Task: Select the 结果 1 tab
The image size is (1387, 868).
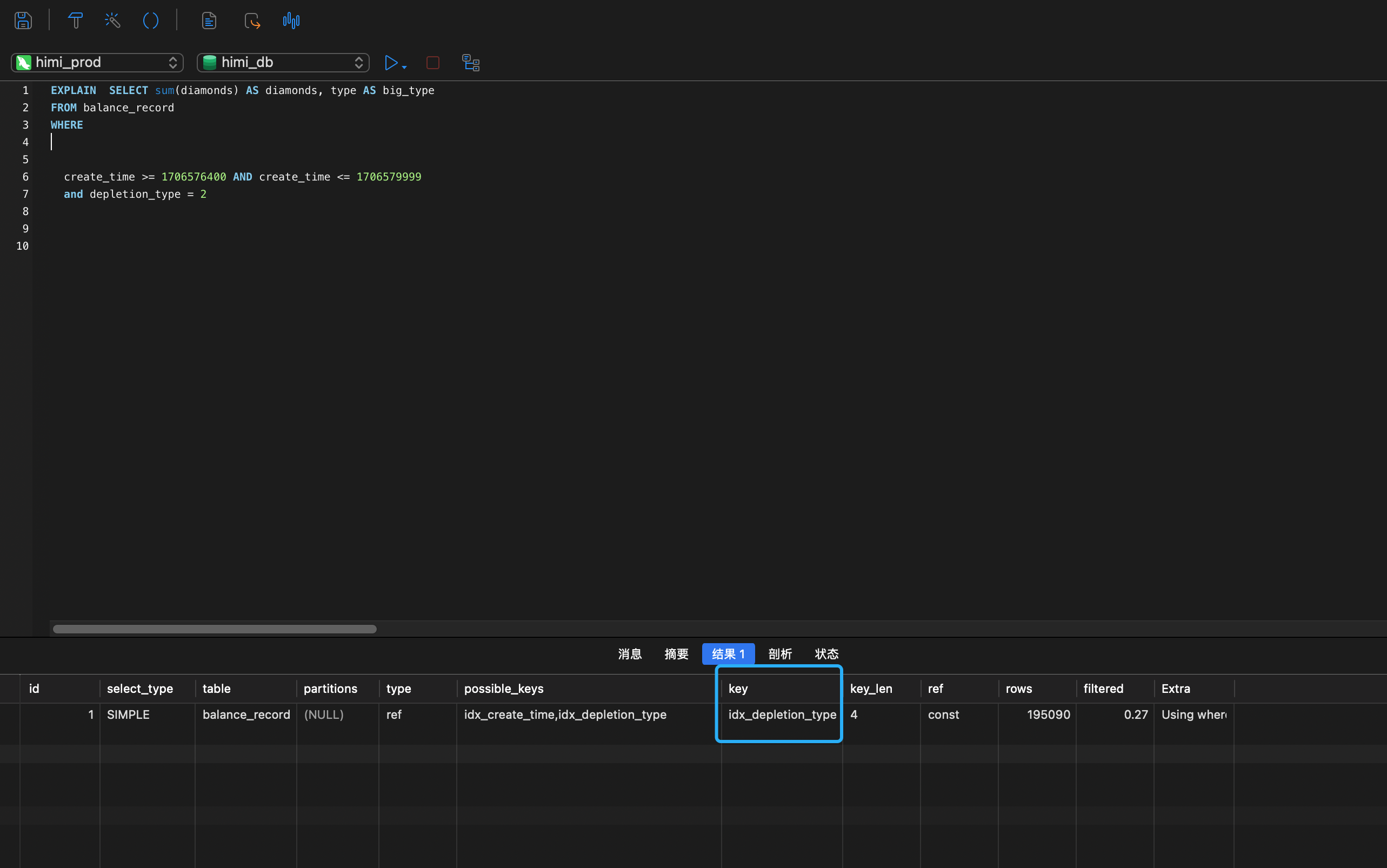Action: (x=728, y=654)
